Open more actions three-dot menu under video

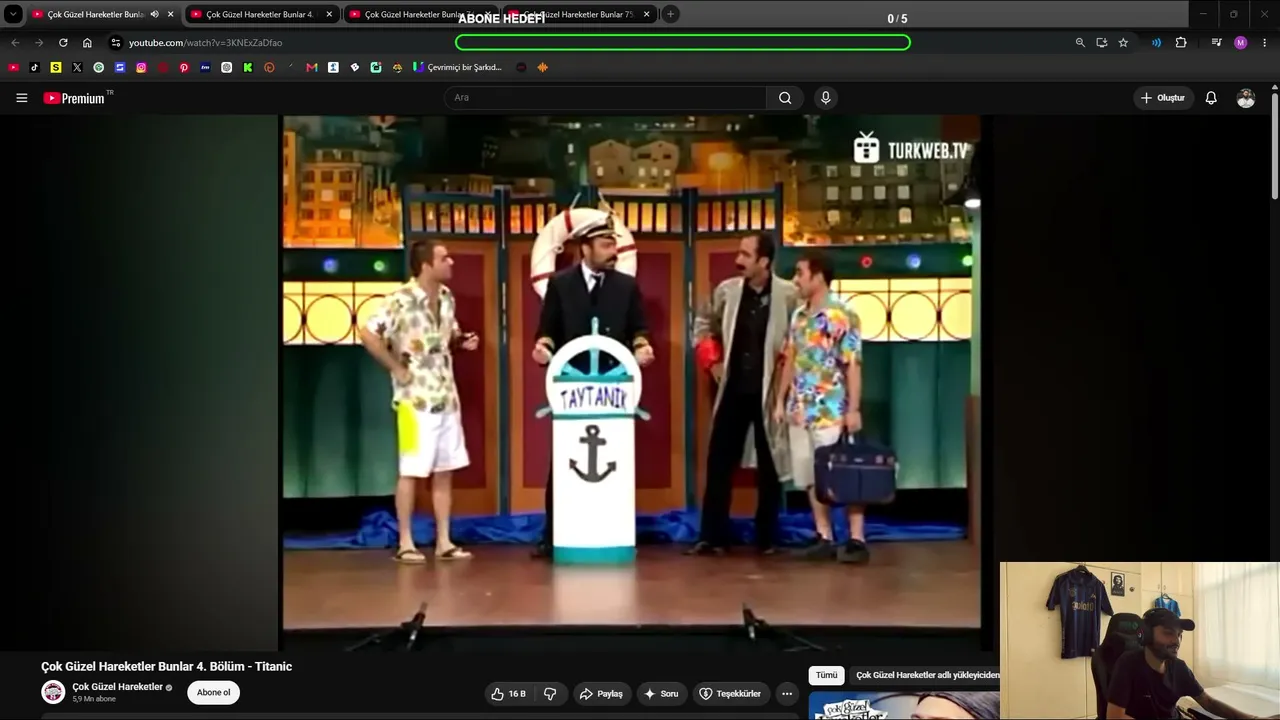pyautogui.click(x=787, y=694)
